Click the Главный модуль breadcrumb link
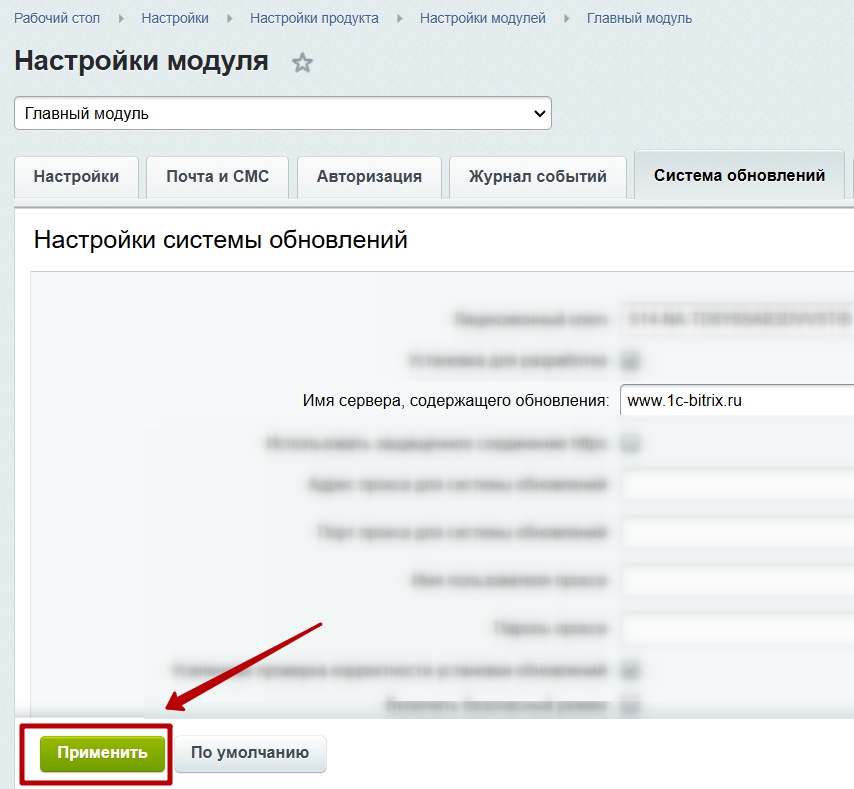This screenshot has height=789, width=854. click(639, 18)
